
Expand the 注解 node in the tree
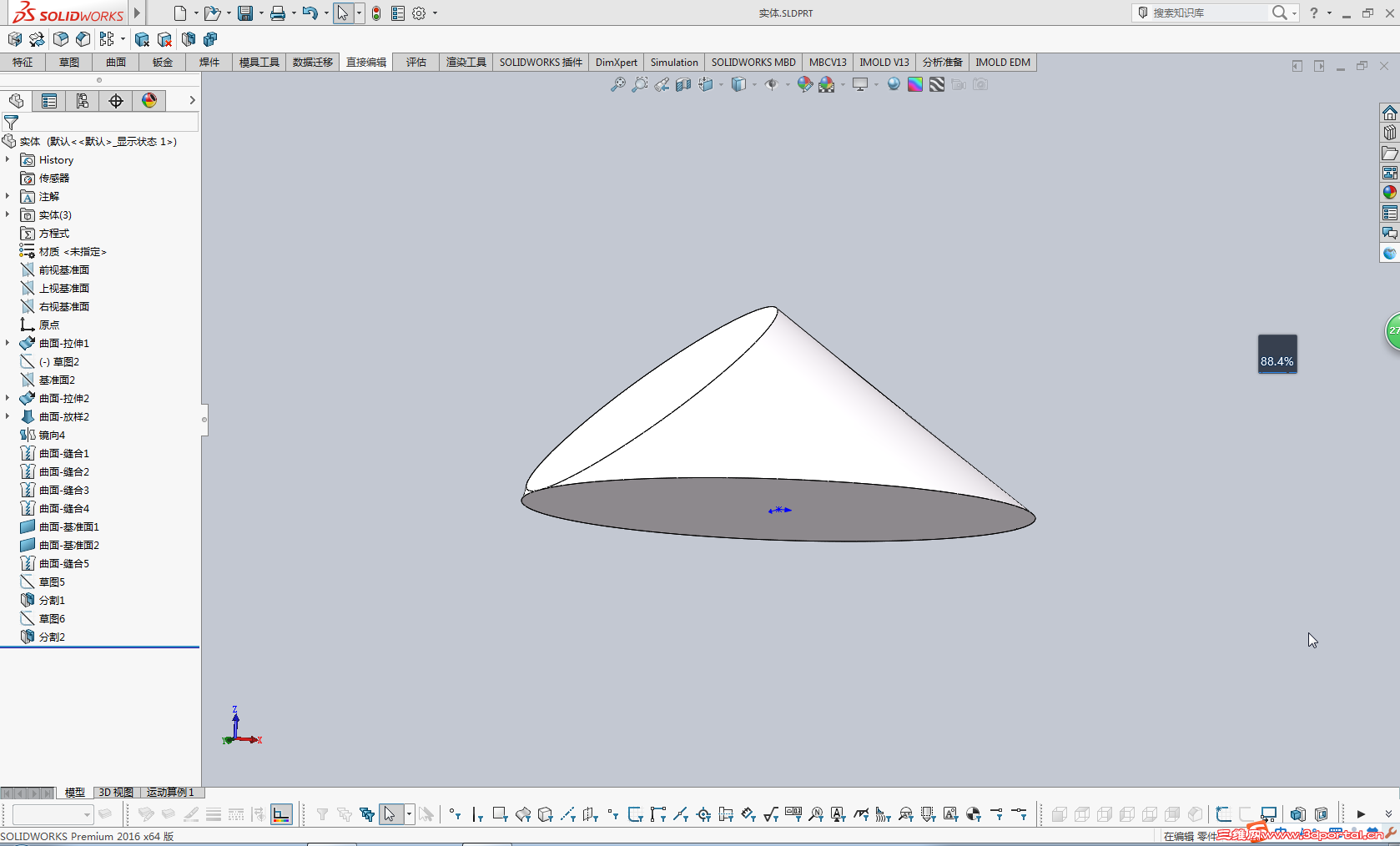pos(8,196)
